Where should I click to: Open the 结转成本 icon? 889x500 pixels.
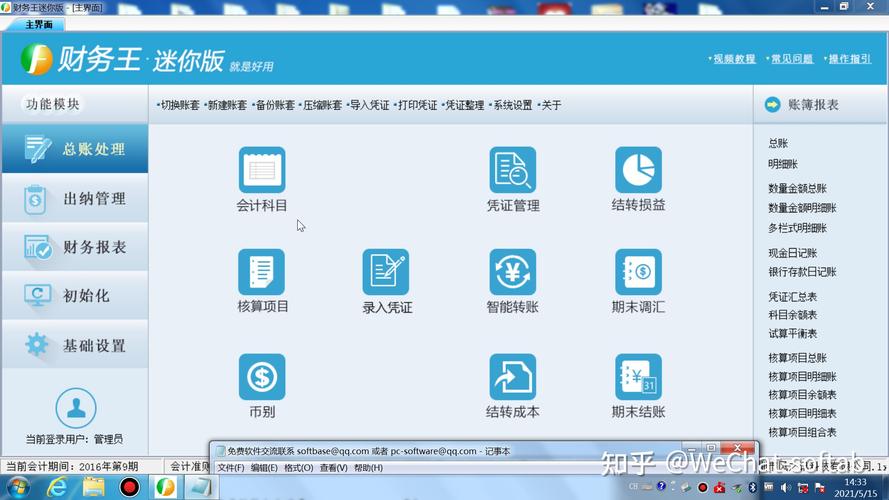point(513,377)
